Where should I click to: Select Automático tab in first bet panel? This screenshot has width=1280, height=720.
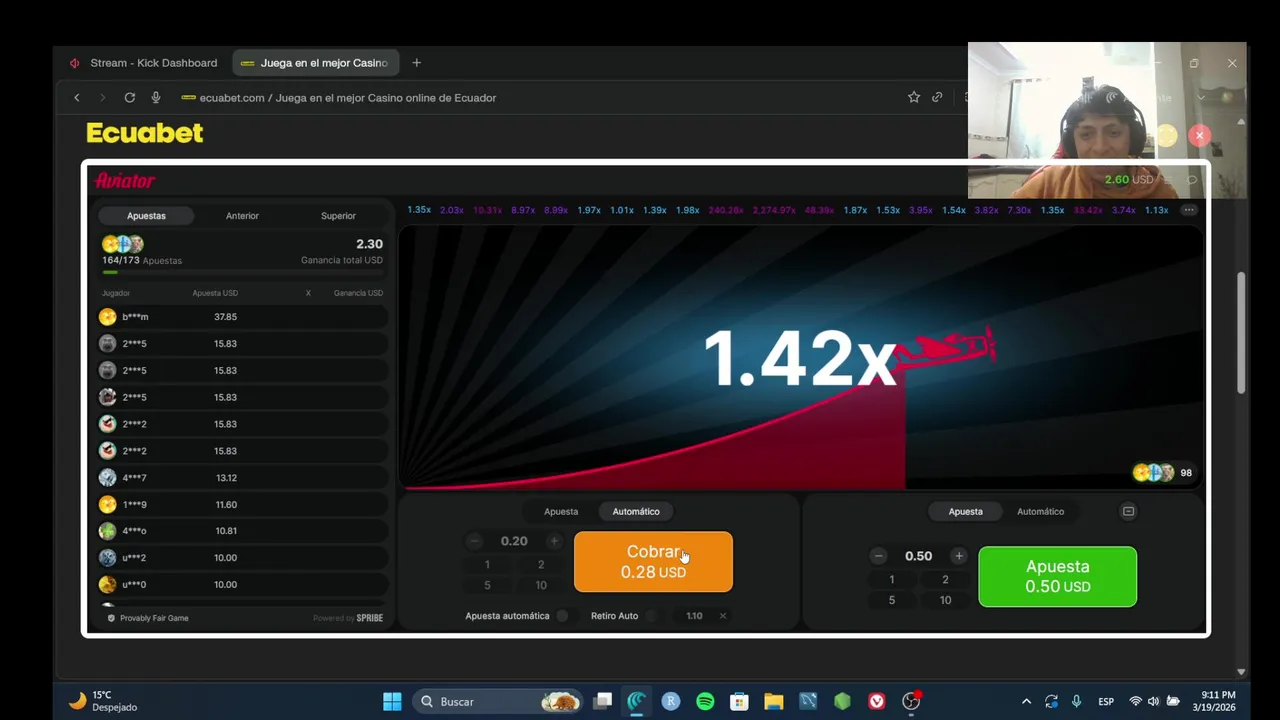click(x=636, y=511)
